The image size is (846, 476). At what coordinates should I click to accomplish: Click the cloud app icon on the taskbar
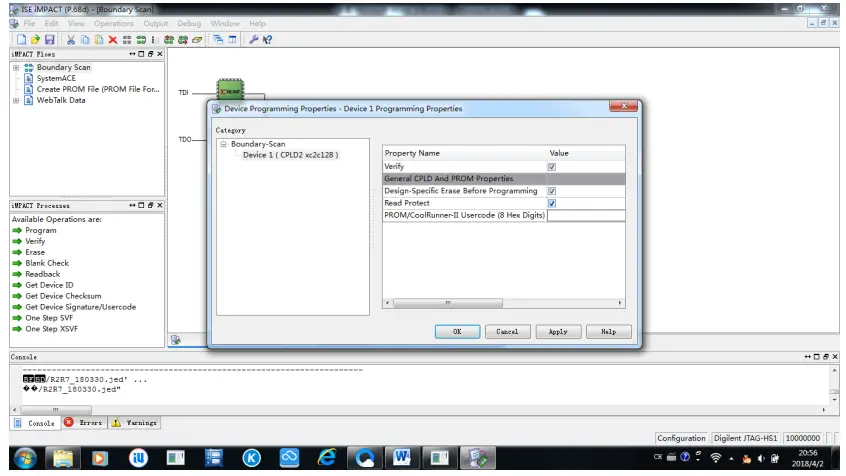point(289,458)
